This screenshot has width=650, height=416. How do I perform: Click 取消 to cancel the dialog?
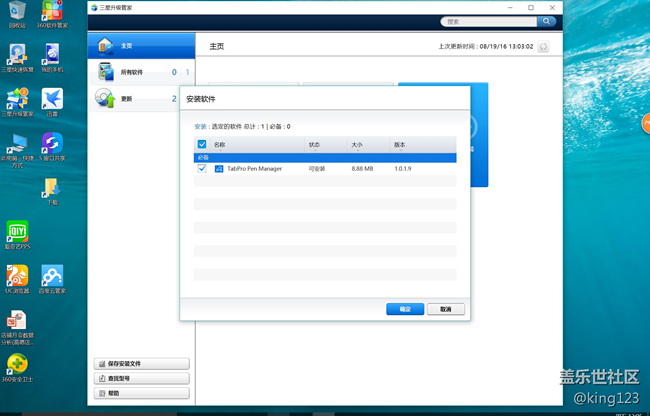click(x=446, y=309)
